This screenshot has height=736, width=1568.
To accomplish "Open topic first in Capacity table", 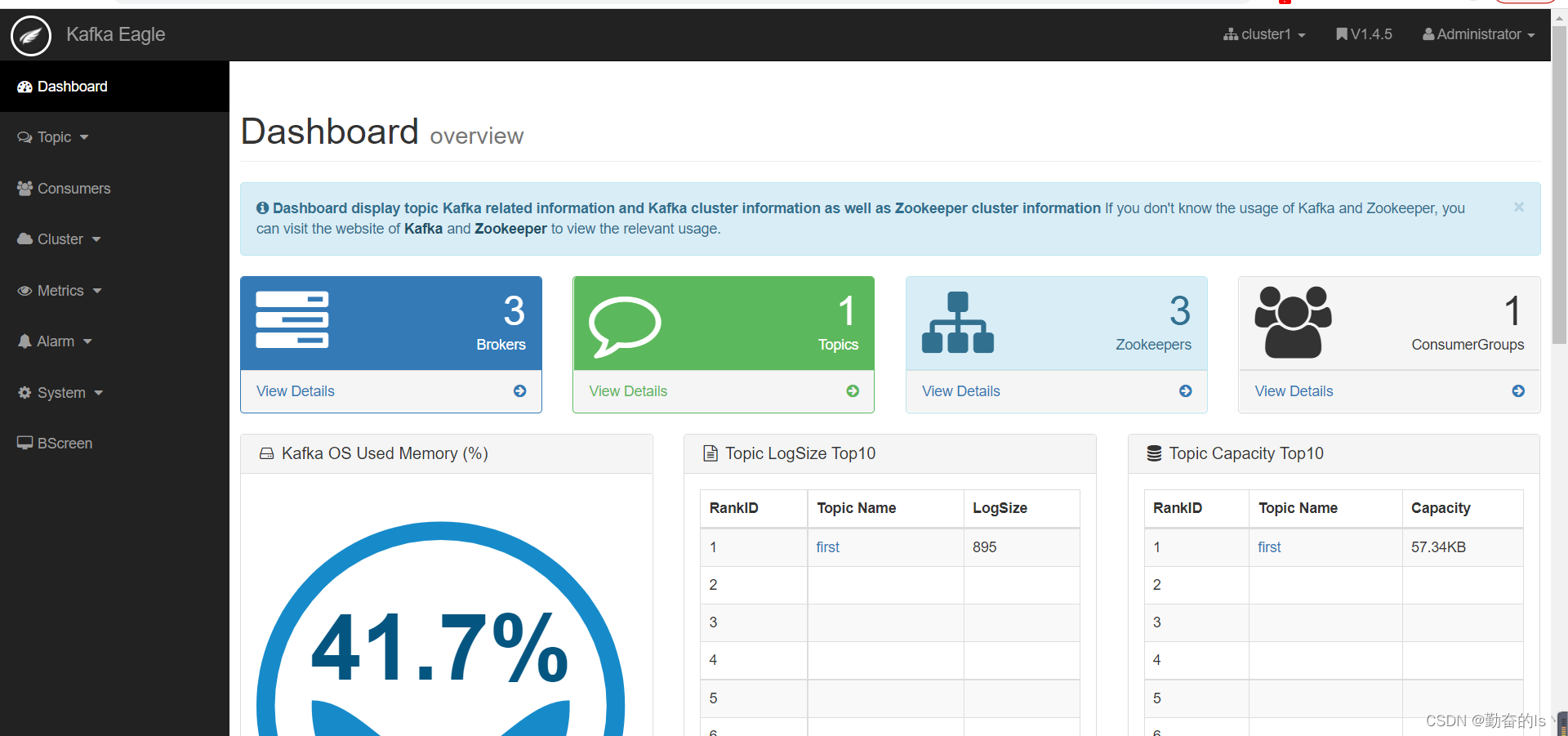I will tap(1269, 547).
